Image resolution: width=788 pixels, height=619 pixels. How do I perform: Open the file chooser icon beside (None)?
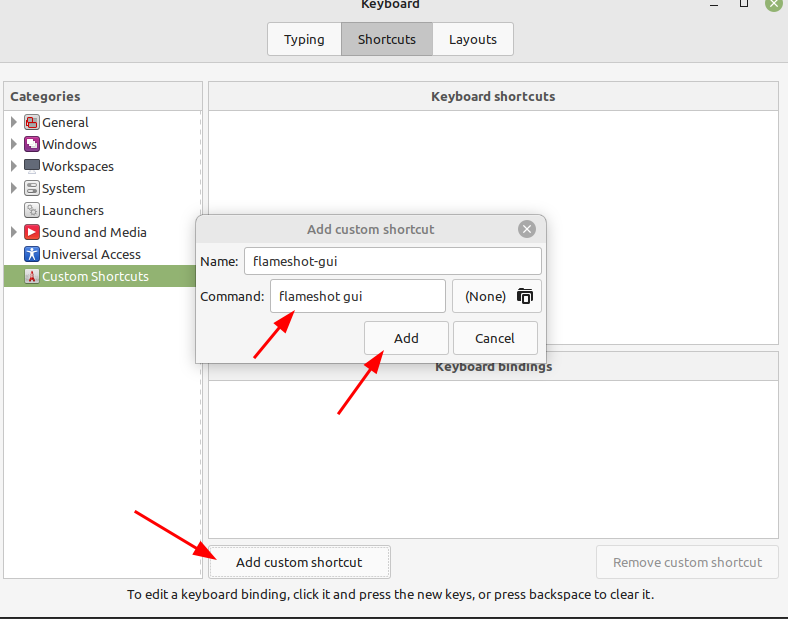(525, 296)
